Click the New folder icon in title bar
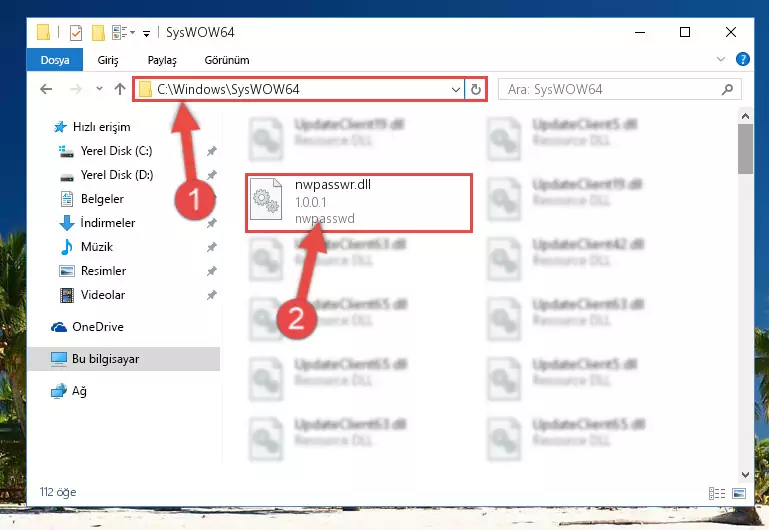This screenshot has height=530, width=769. click(x=99, y=33)
